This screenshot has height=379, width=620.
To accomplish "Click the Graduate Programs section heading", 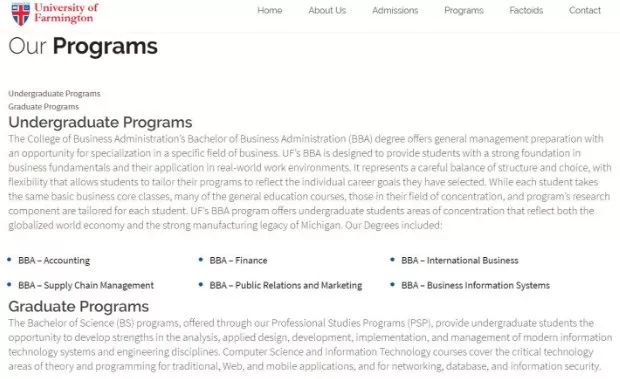I will pos(79,306).
